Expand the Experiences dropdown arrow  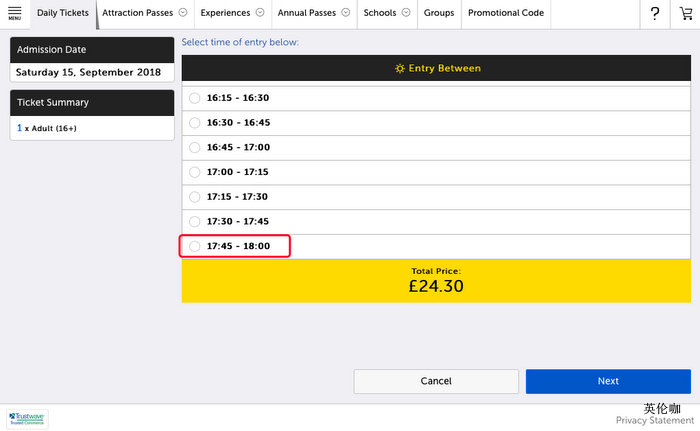pos(260,13)
